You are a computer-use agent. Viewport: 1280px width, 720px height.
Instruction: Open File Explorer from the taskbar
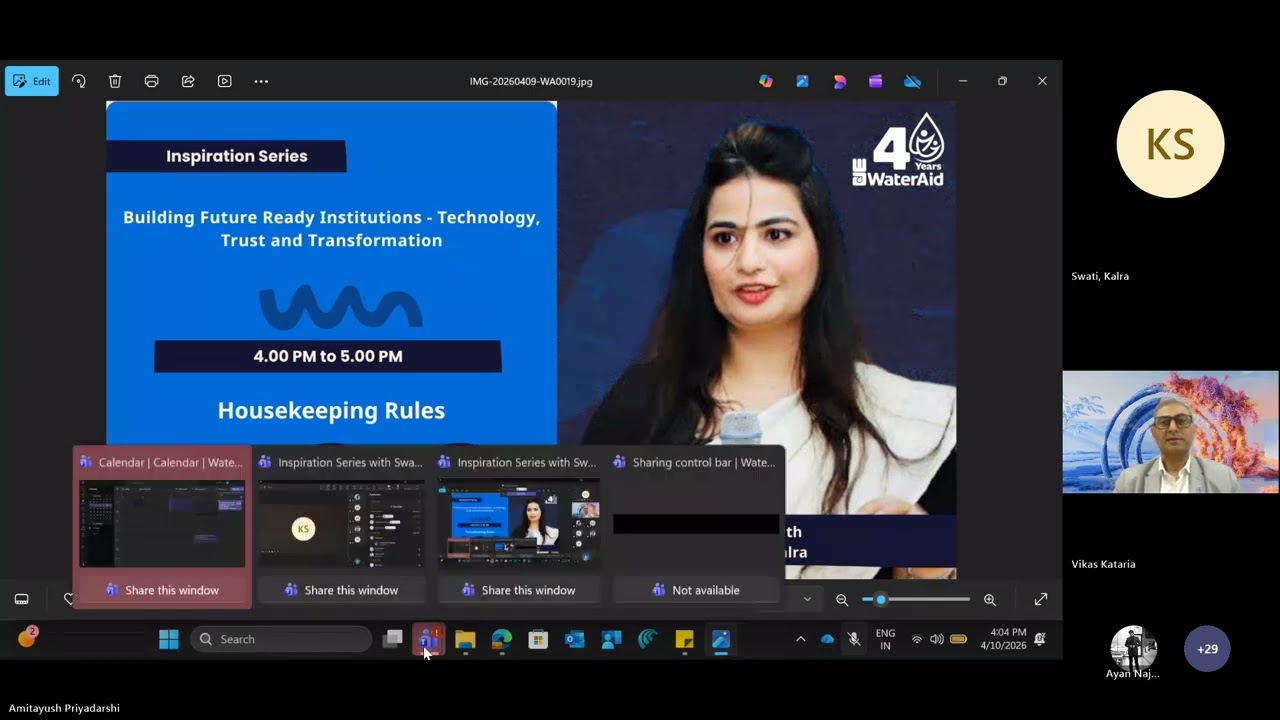click(x=465, y=639)
